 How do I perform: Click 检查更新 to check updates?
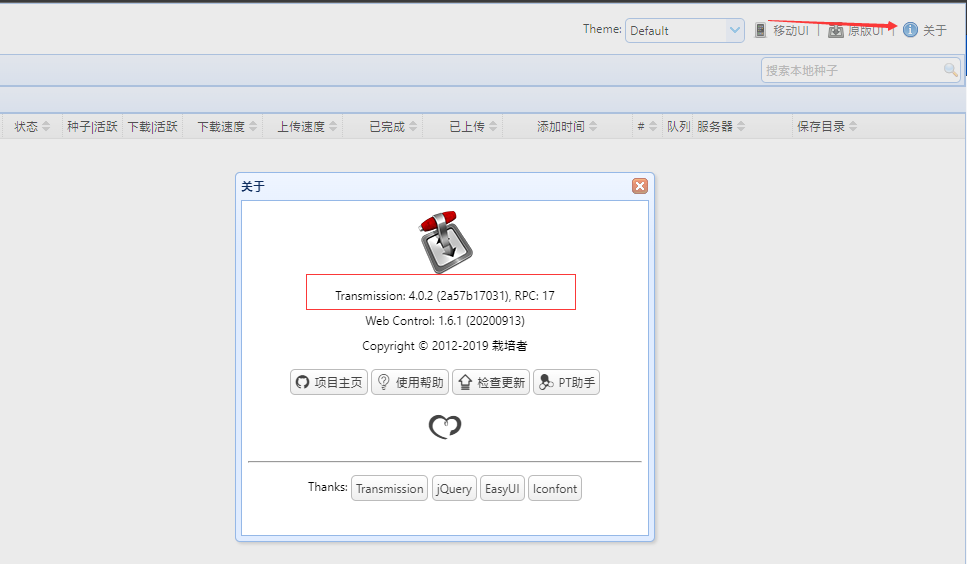[491, 382]
